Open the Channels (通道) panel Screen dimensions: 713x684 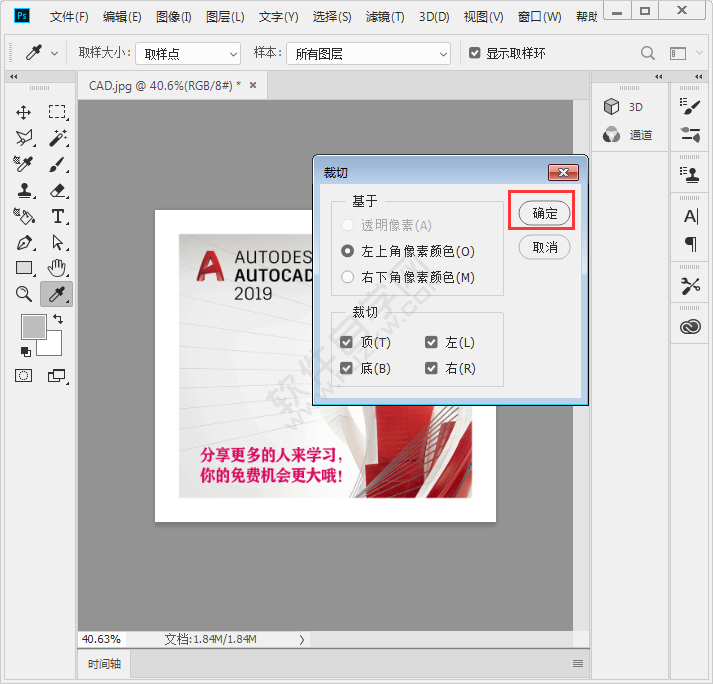(628, 135)
